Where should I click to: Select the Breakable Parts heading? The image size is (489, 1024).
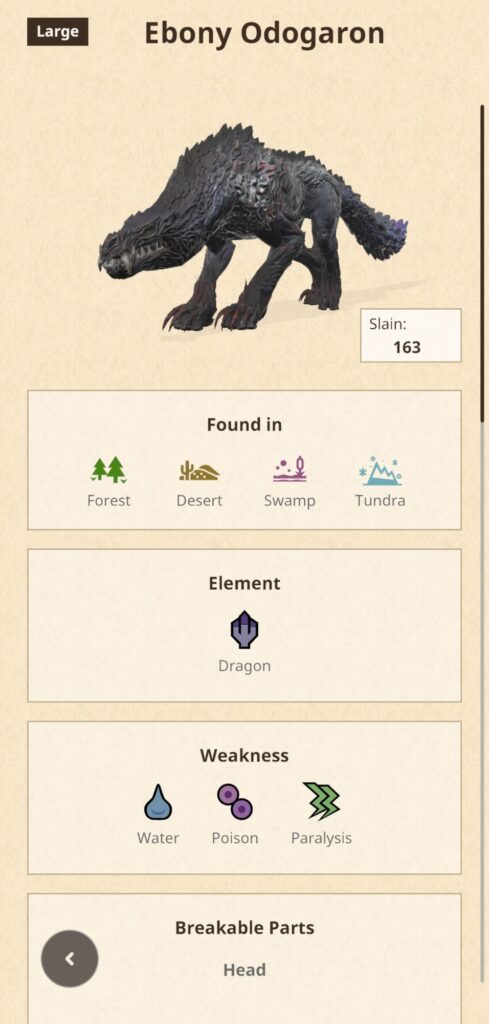pos(244,927)
